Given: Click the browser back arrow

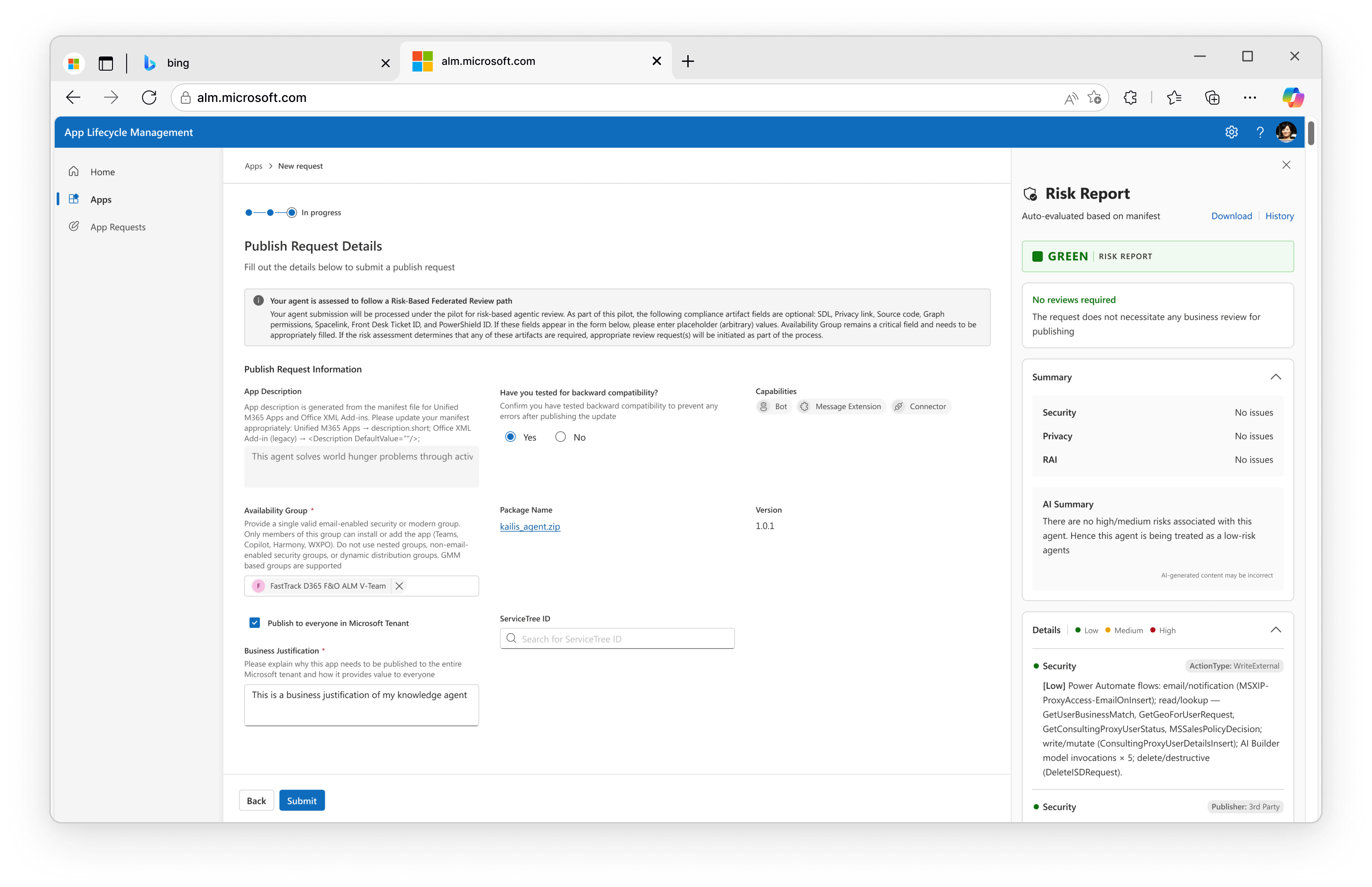Looking at the screenshot, I should pyautogui.click(x=73, y=98).
